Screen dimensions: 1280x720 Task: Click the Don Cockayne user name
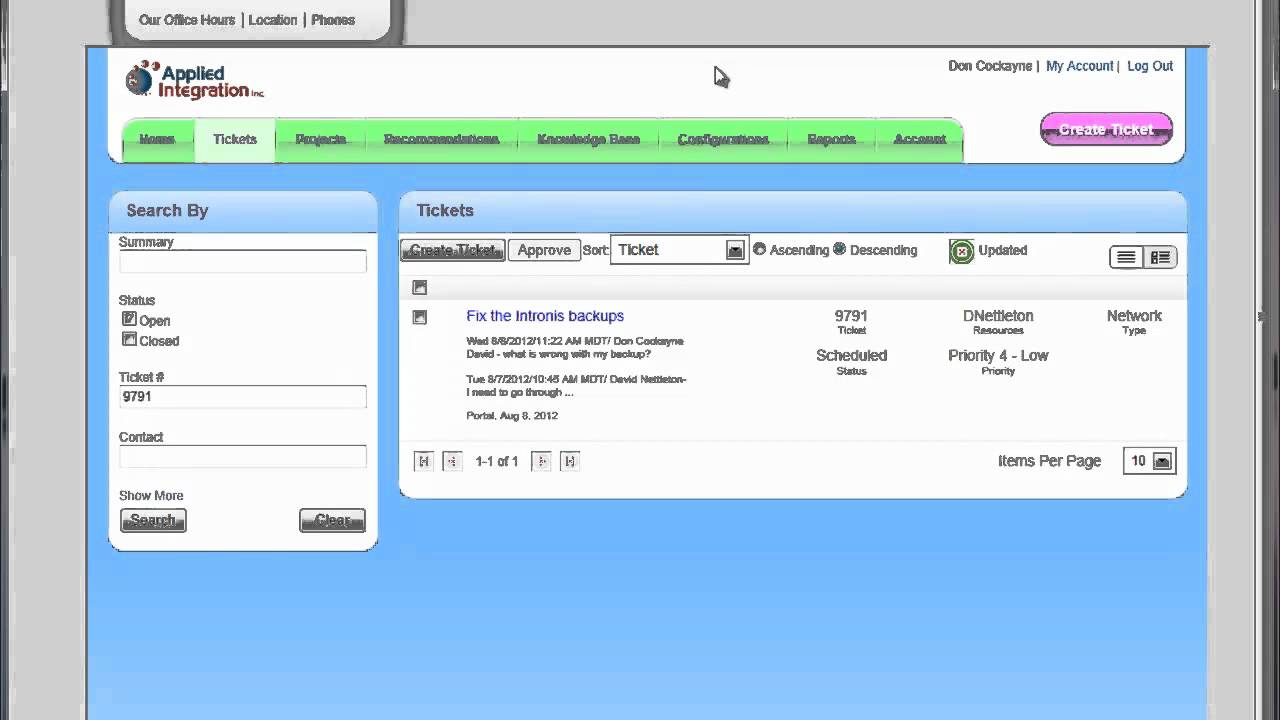click(x=990, y=66)
